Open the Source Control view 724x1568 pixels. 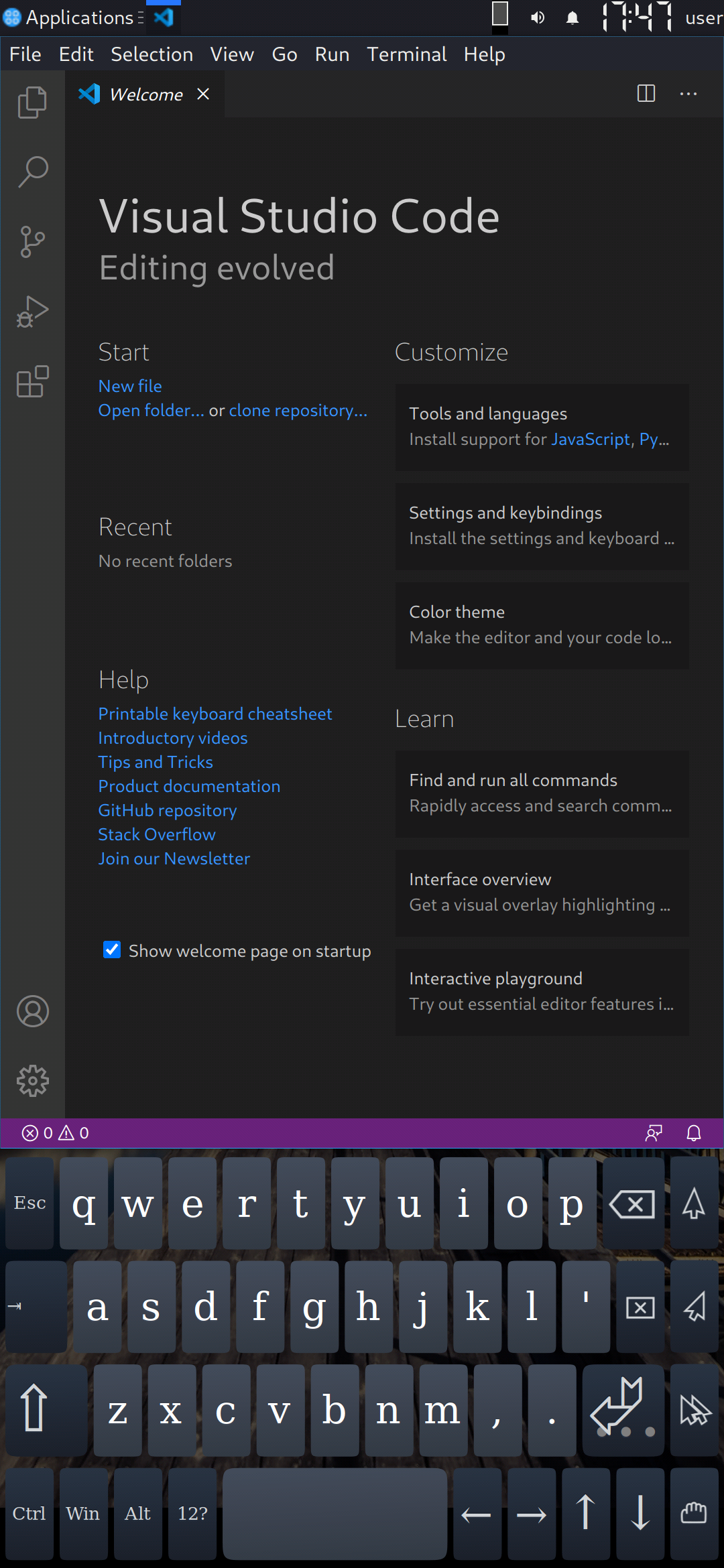tap(32, 242)
